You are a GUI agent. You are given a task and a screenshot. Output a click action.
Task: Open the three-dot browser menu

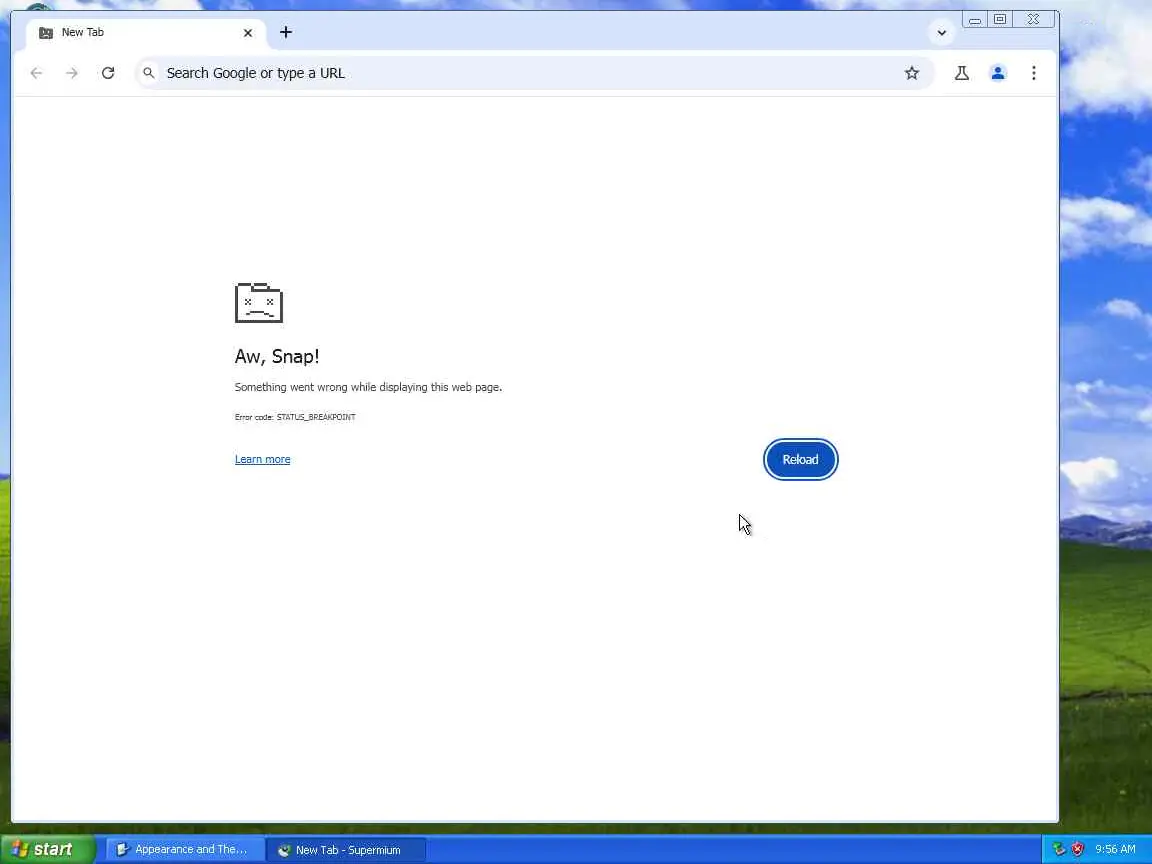coord(1034,73)
